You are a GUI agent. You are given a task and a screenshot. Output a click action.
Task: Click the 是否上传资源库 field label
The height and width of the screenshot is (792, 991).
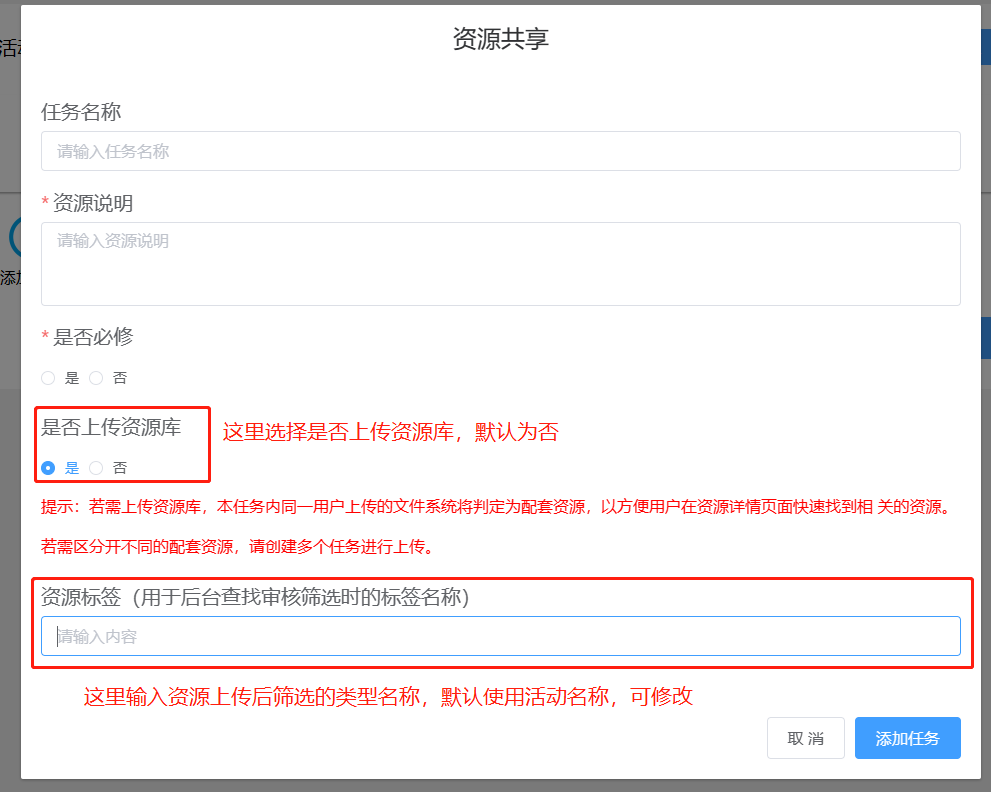click(111, 428)
